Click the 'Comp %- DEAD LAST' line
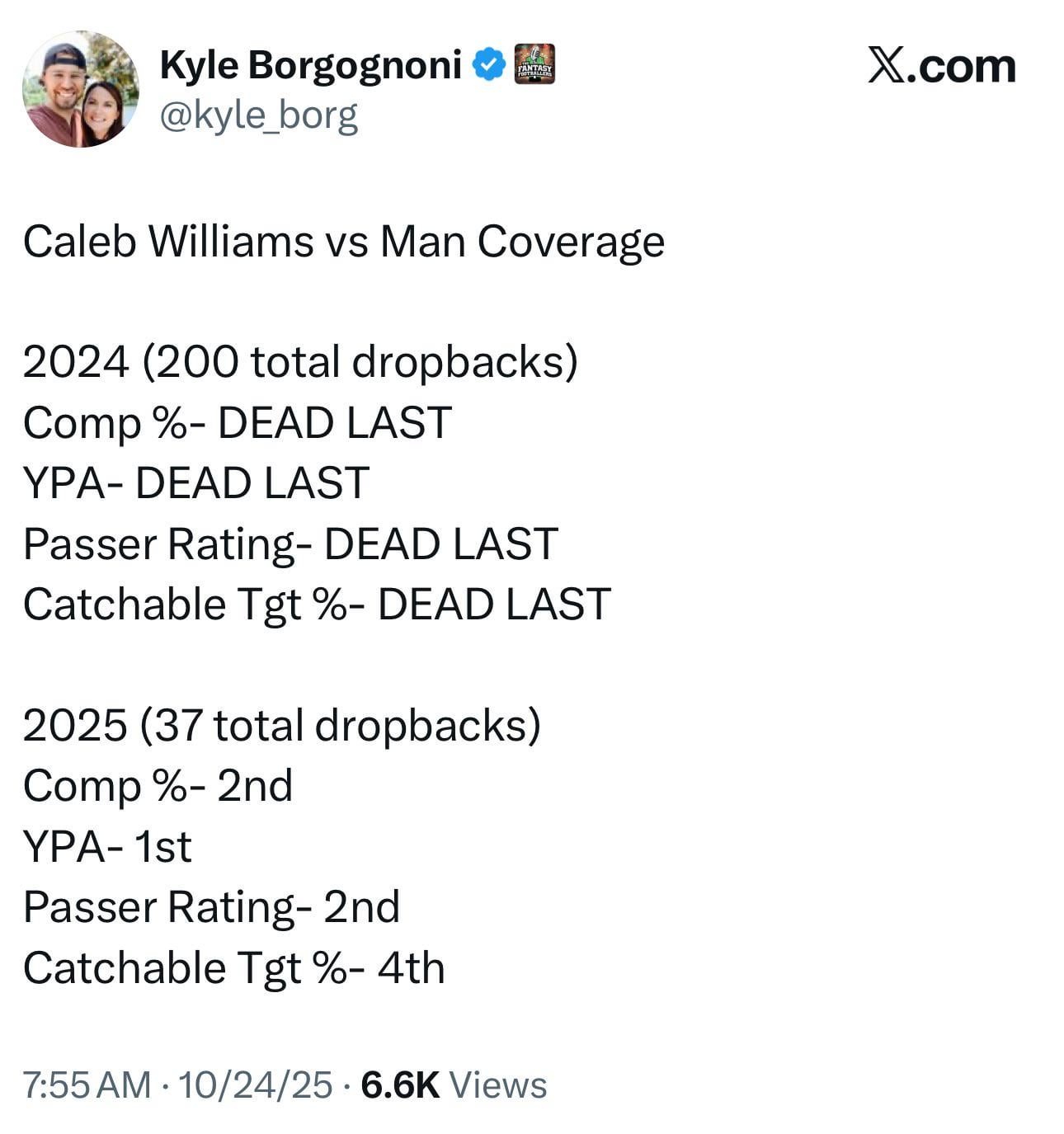Image resolution: width=1064 pixels, height=1134 pixels. click(x=238, y=423)
